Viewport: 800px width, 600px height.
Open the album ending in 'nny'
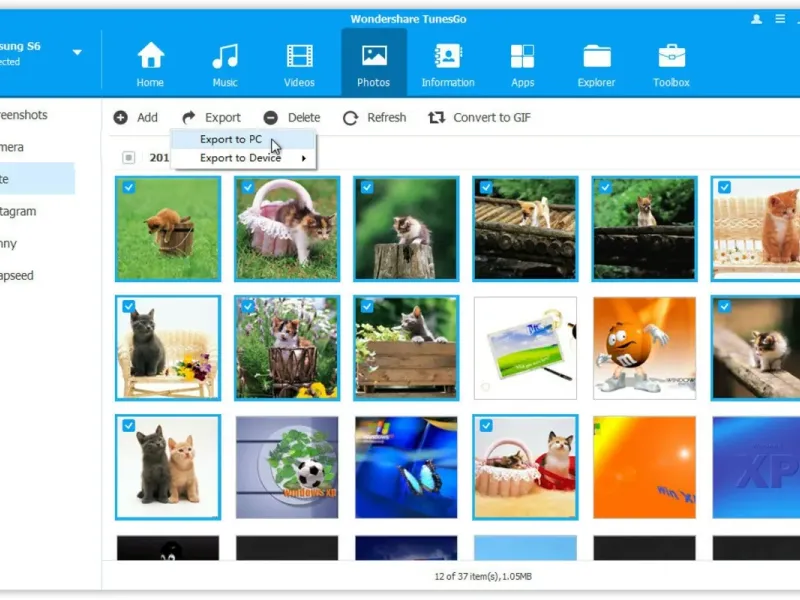click(x=37, y=243)
